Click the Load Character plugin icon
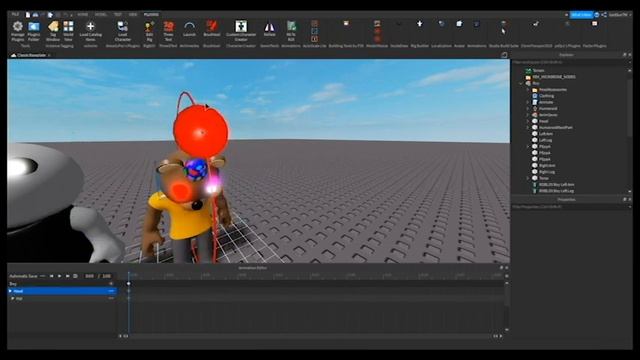 pyautogui.click(x=122, y=27)
